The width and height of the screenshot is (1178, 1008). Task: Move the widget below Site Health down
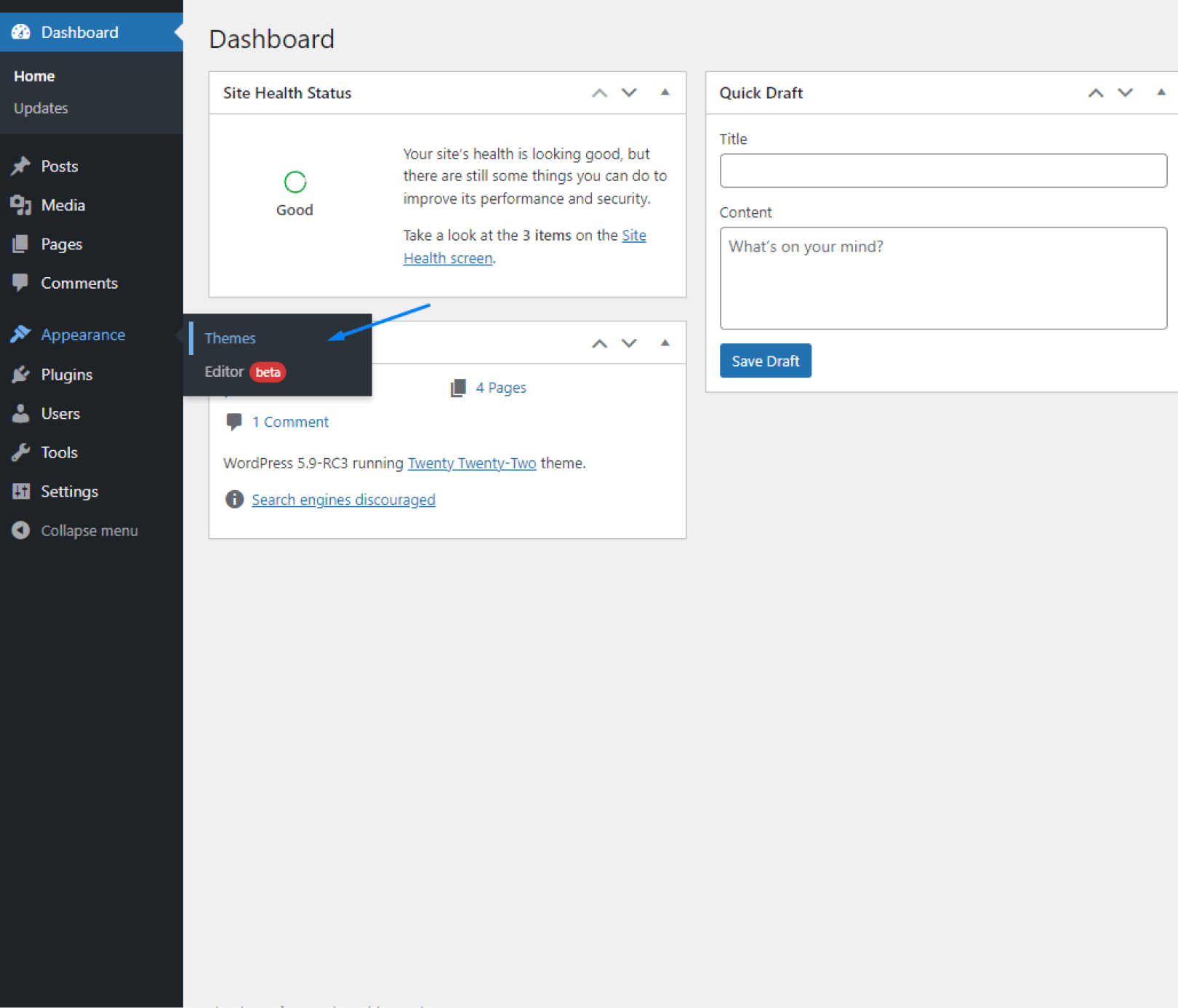tap(629, 343)
